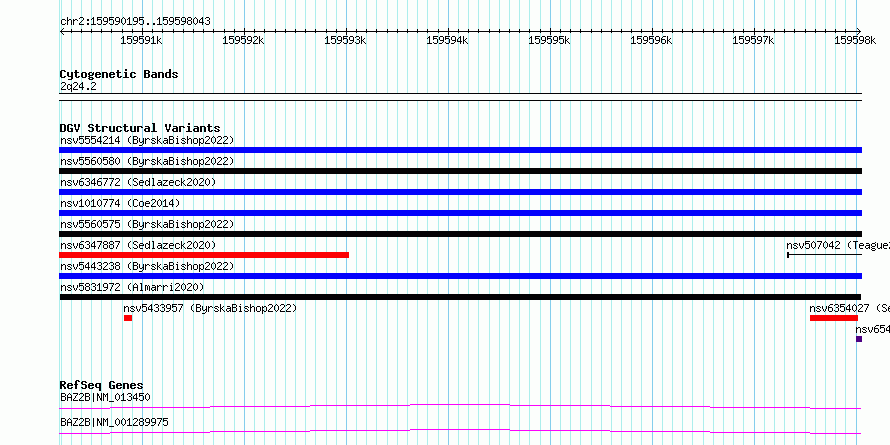The width and height of the screenshot is (890, 445).
Task: Click the Cytogenetic Bands track heading
Action: tap(119, 74)
